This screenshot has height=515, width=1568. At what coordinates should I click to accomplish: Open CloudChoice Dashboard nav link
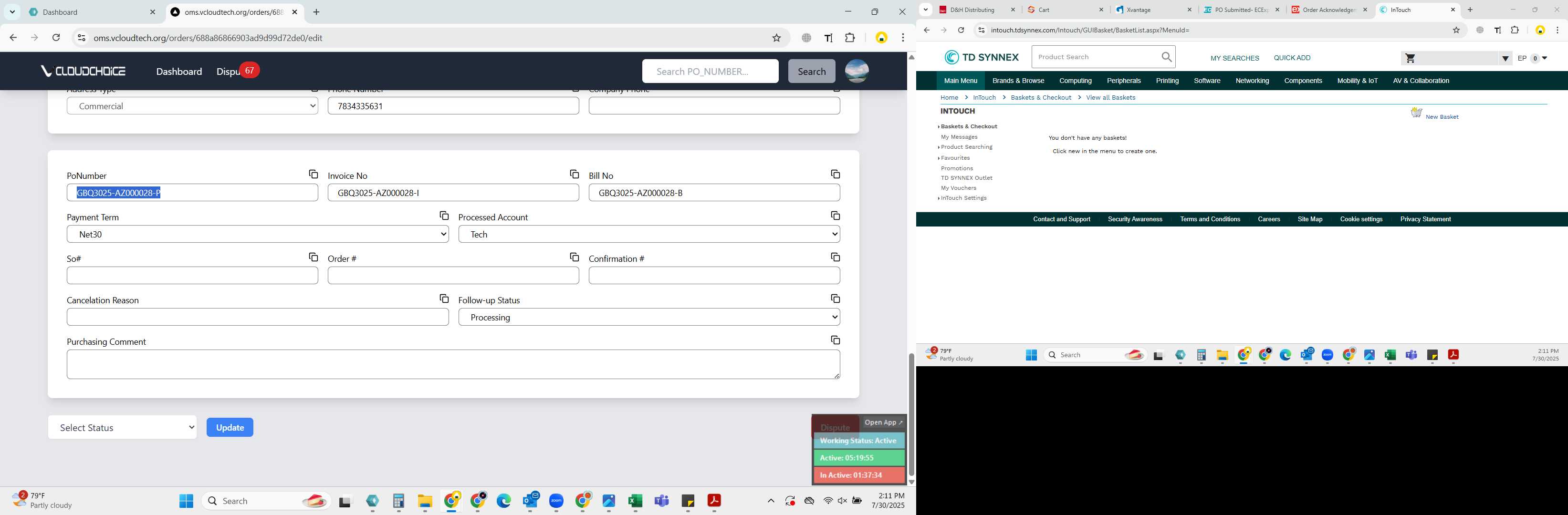179,71
